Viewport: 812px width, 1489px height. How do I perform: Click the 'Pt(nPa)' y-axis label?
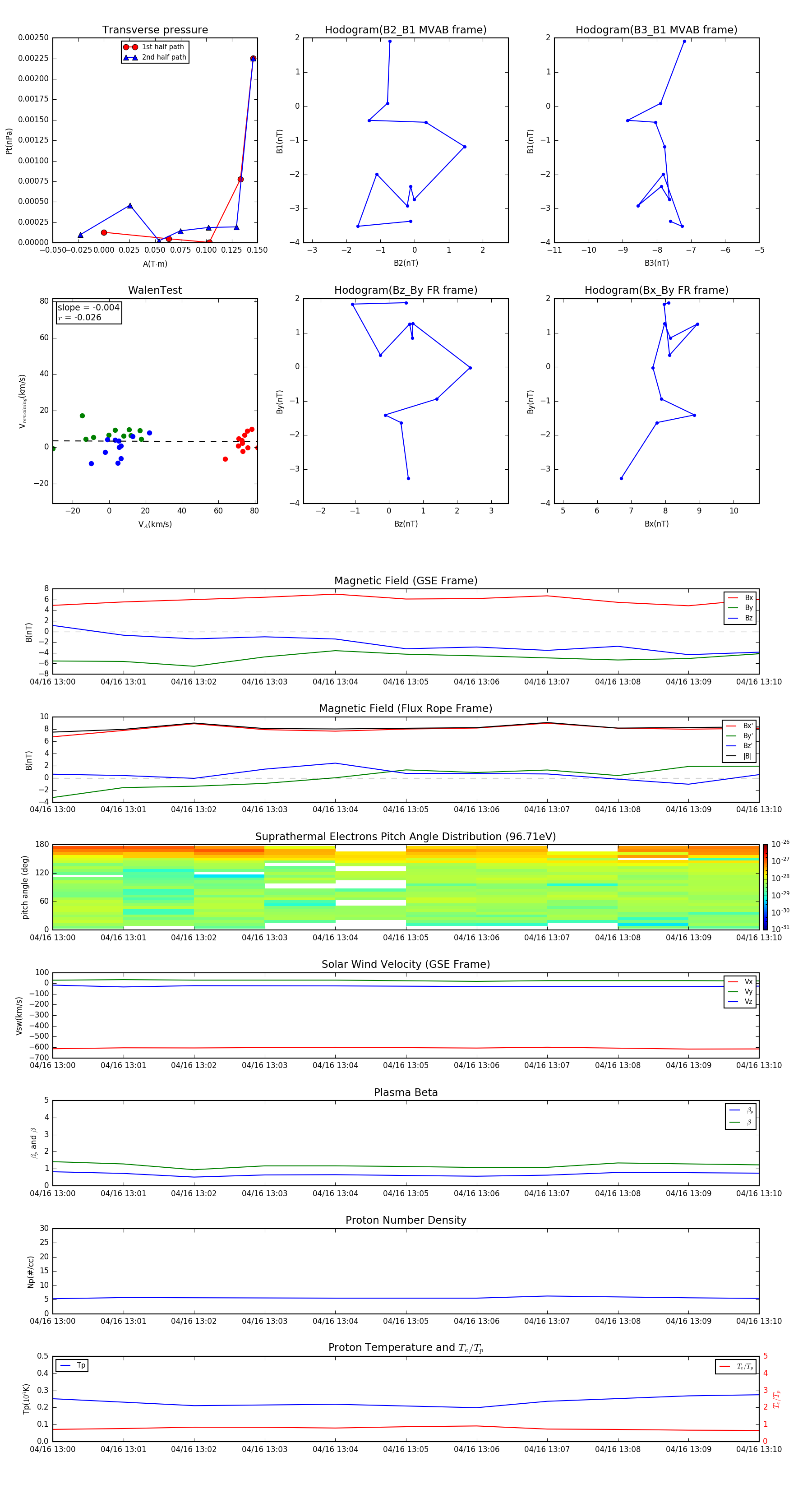coord(9,141)
